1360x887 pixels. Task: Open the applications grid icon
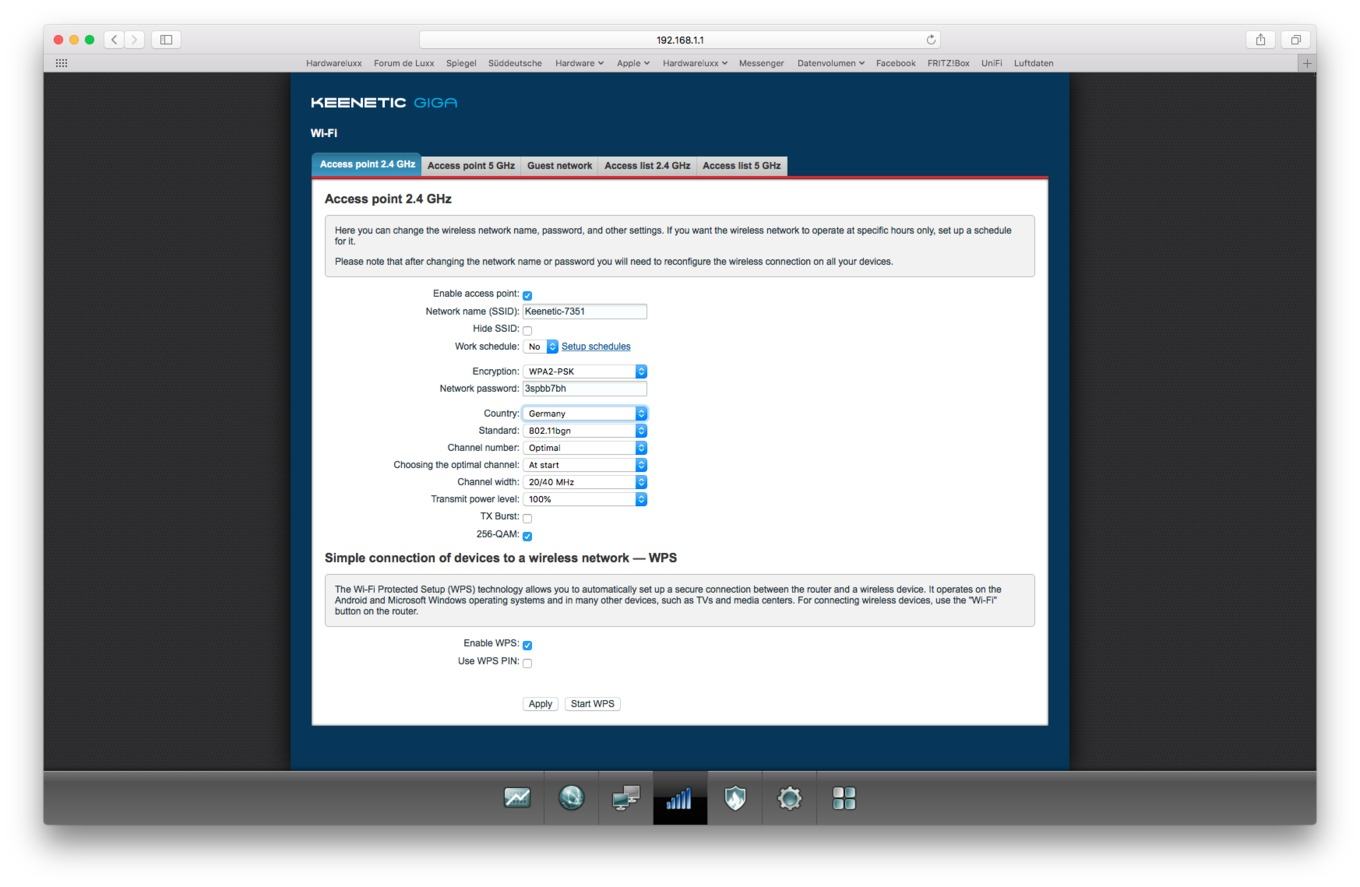844,798
